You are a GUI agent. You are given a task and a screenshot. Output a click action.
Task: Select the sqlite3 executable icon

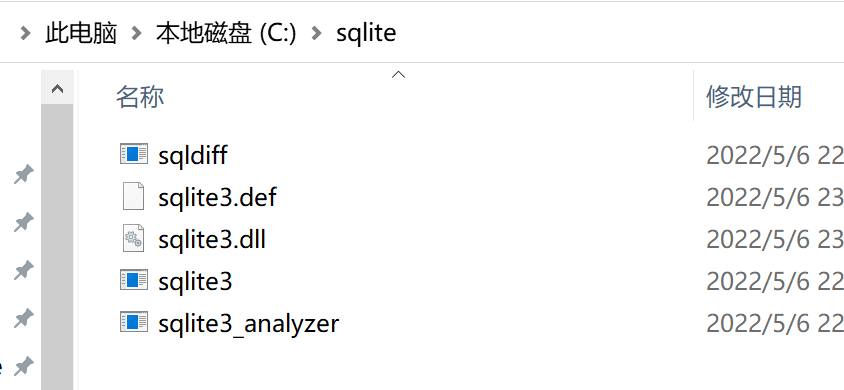133,280
